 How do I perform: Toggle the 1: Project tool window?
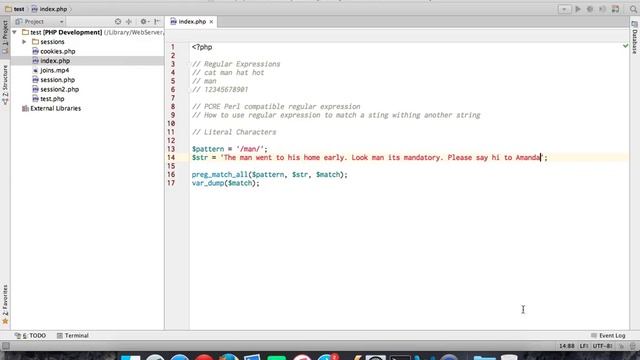point(5,37)
